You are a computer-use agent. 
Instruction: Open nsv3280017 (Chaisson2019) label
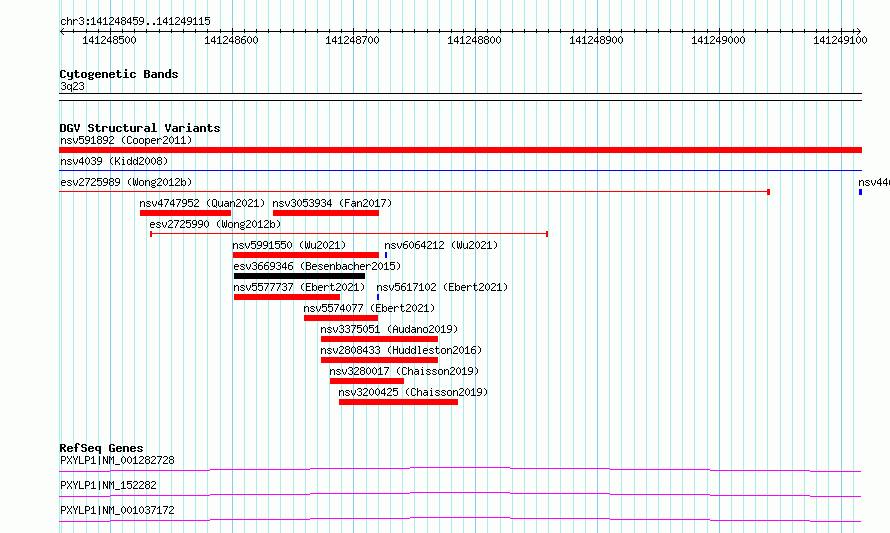pos(404,371)
